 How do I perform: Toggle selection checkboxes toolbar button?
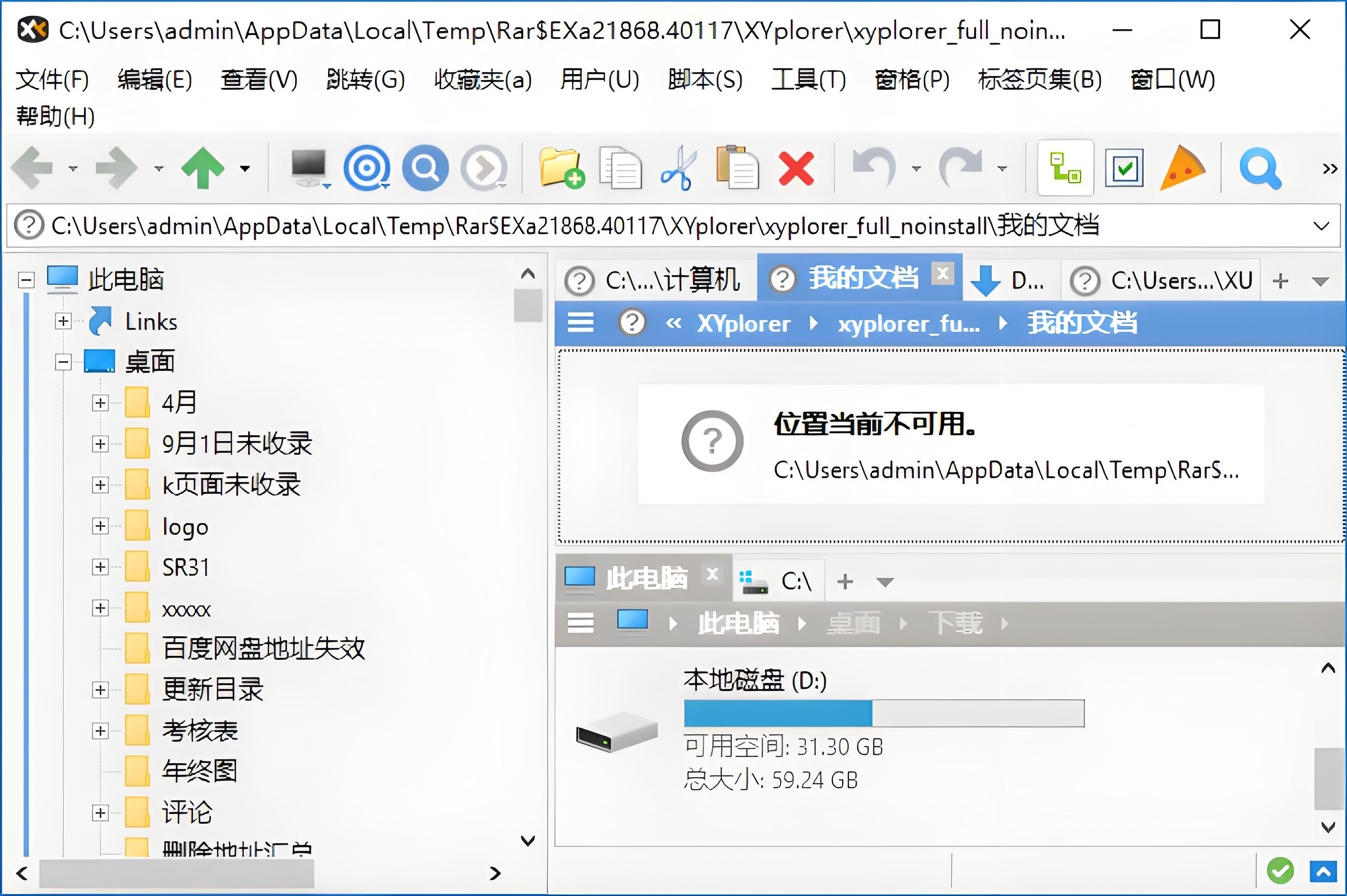(x=1124, y=168)
